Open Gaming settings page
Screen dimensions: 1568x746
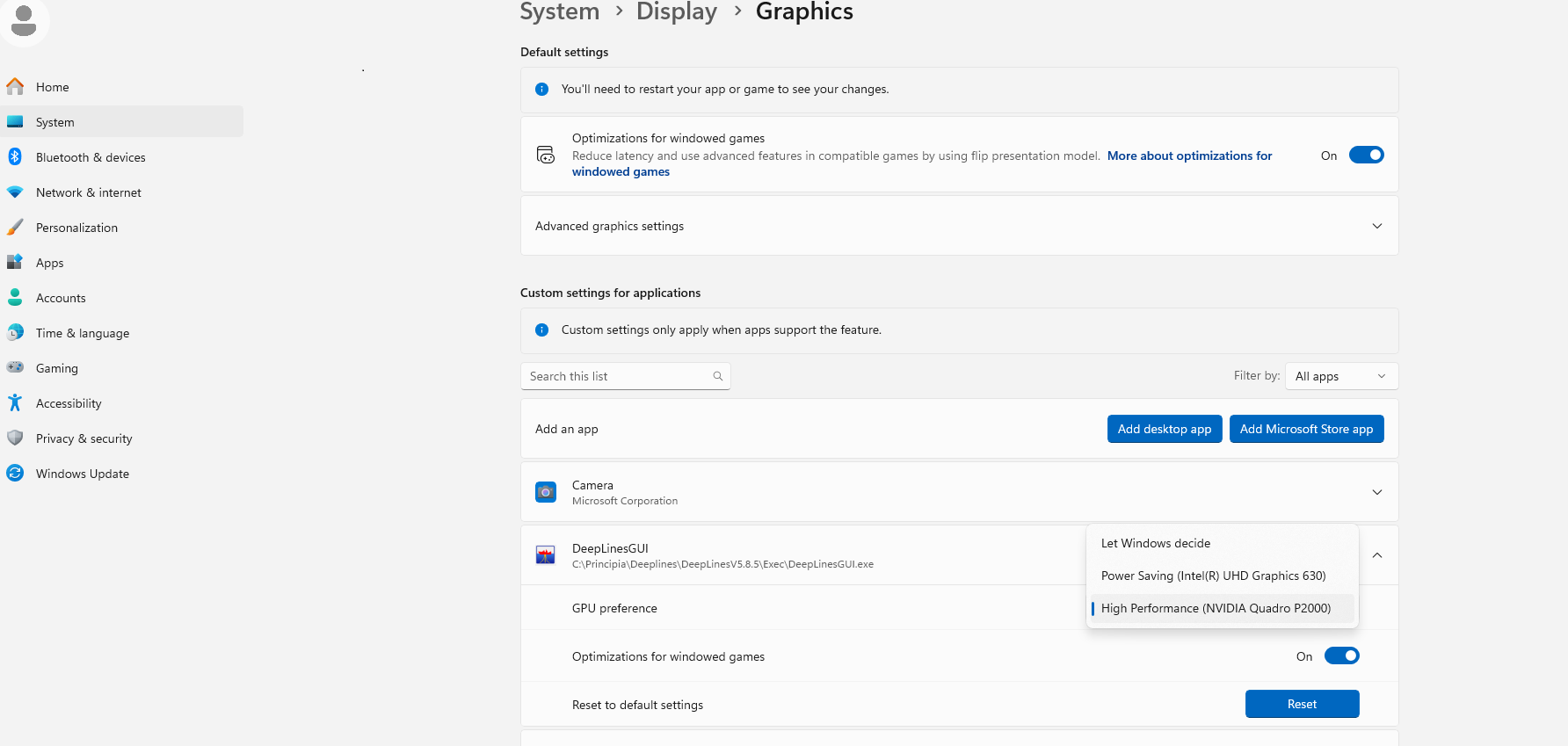[57, 368]
